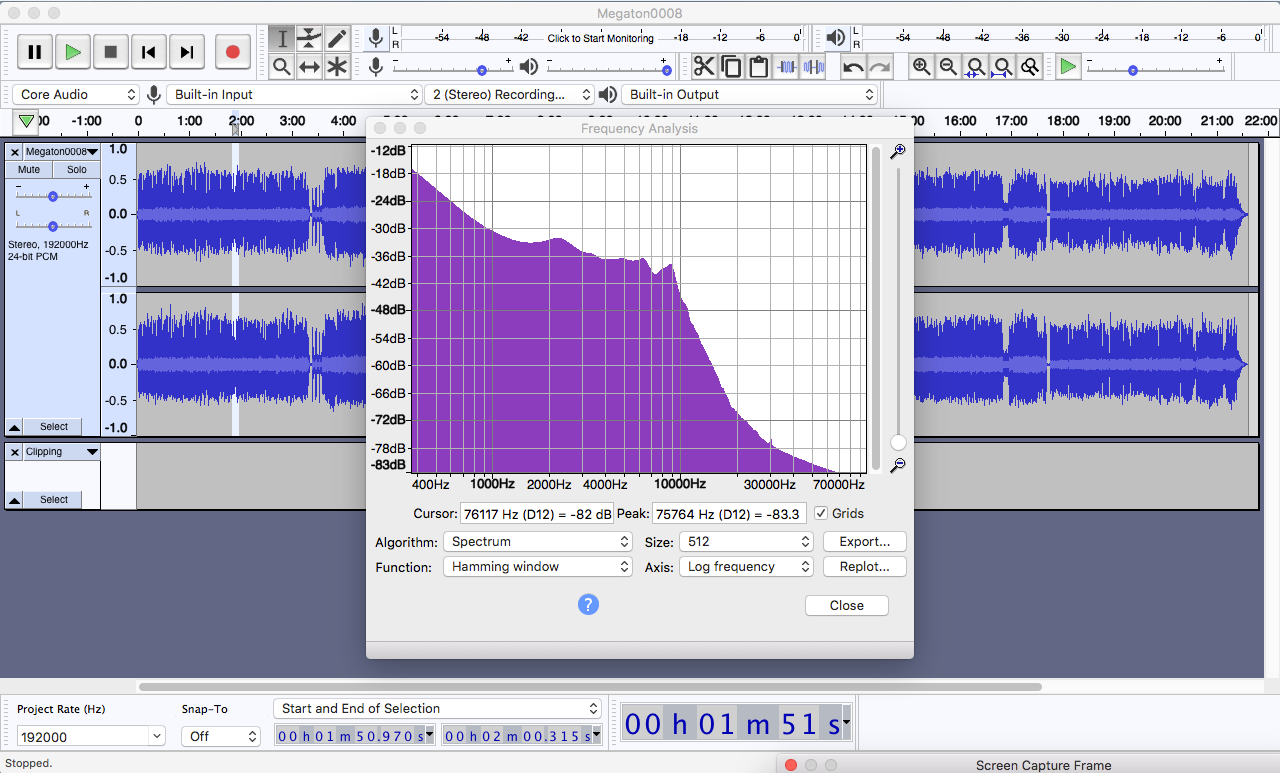Open the Megaton0008 track name menu
The width and height of the screenshot is (1280, 773).
point(62,152)
